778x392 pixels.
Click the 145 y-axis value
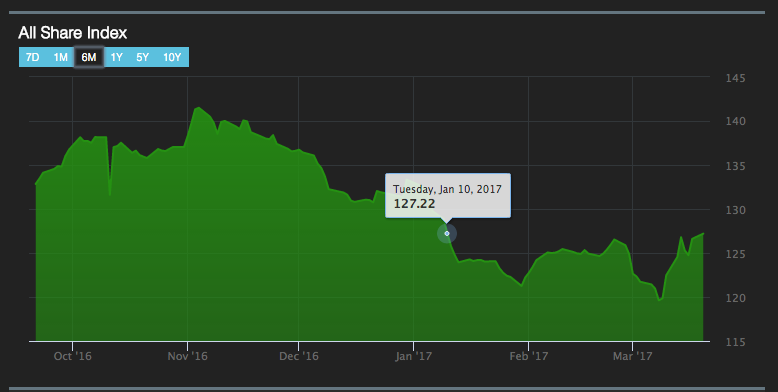tap(735, 78)
